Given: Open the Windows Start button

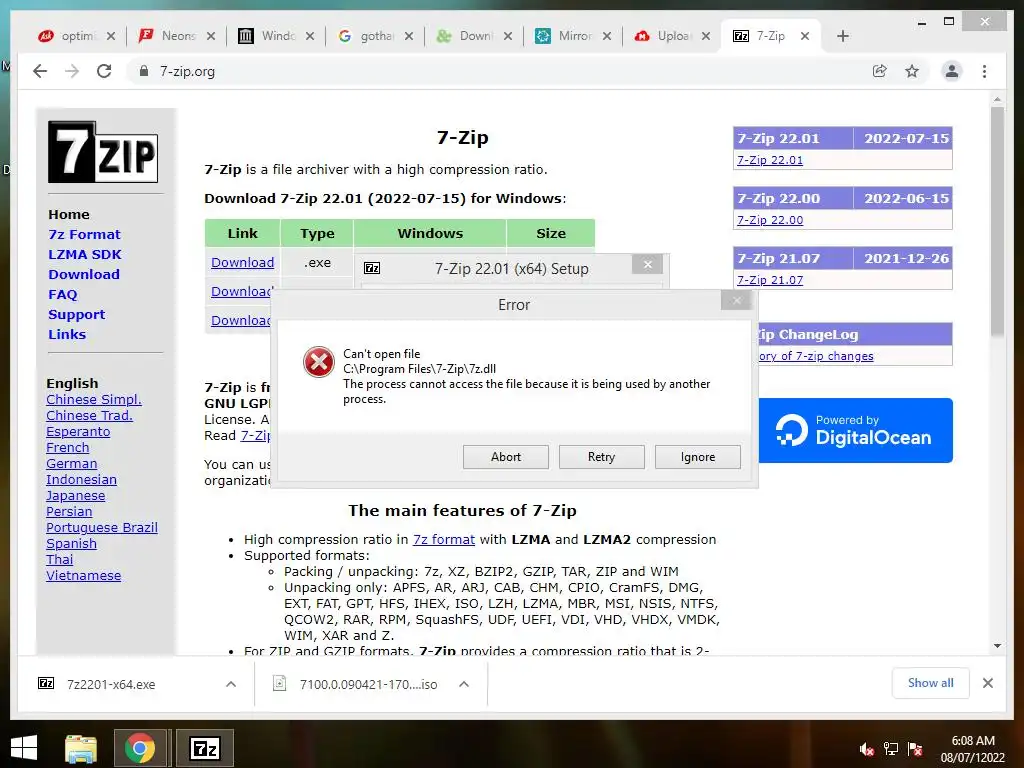Looking at the screenshot, I should (x=24, y=748).
